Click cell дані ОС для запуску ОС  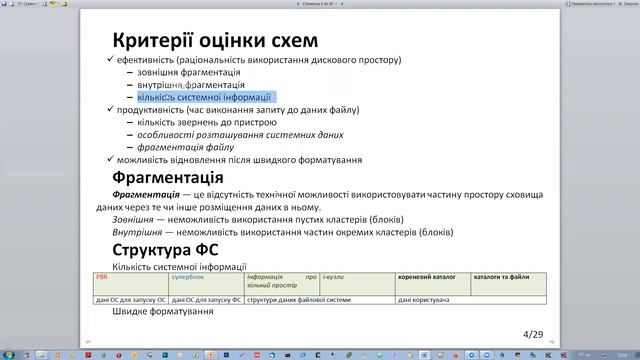131,300
